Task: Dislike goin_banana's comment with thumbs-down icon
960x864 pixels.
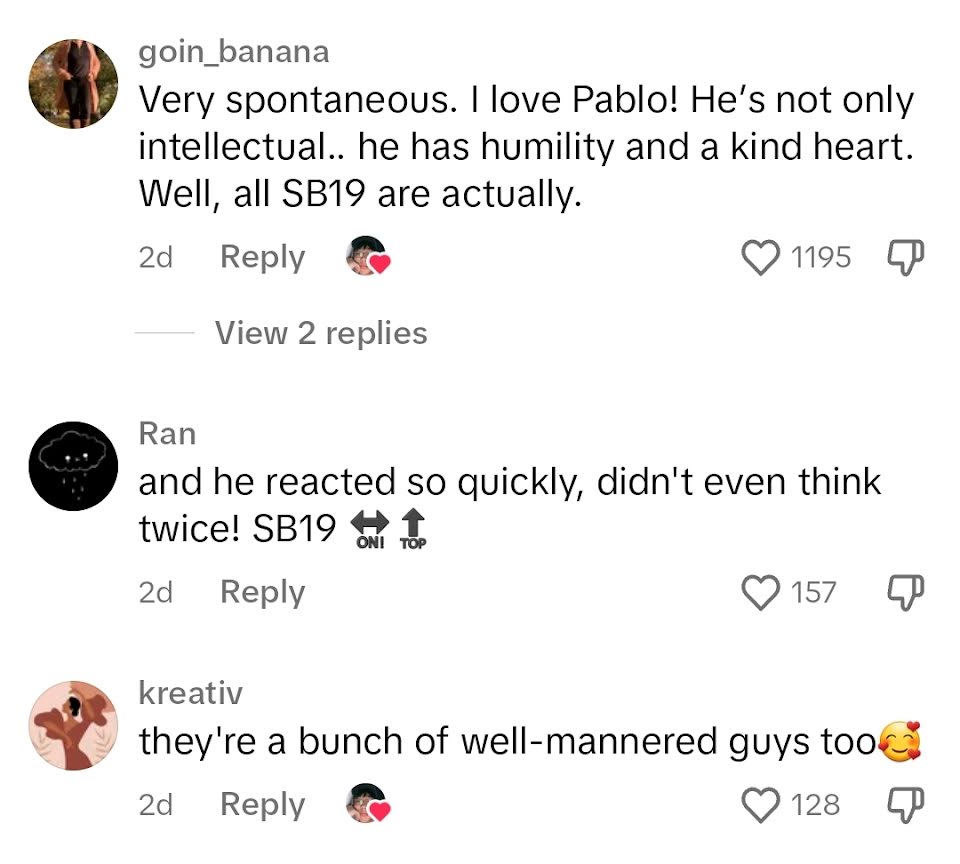Action: point(906,258)
